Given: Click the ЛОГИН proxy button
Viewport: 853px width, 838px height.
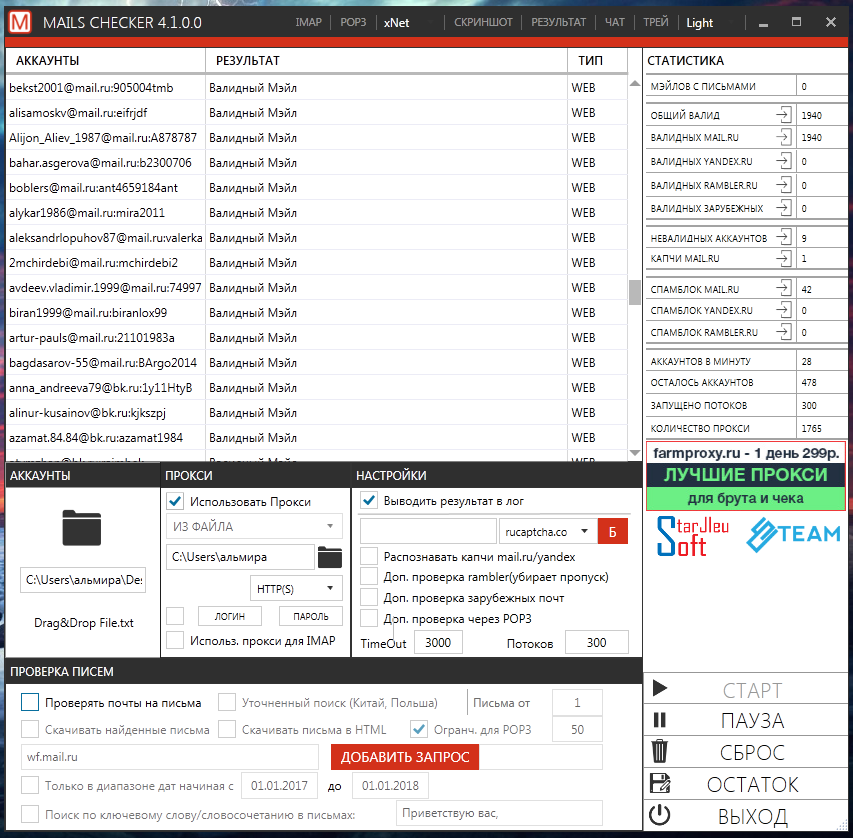Looking at the screenshot, I should [229, 616].
